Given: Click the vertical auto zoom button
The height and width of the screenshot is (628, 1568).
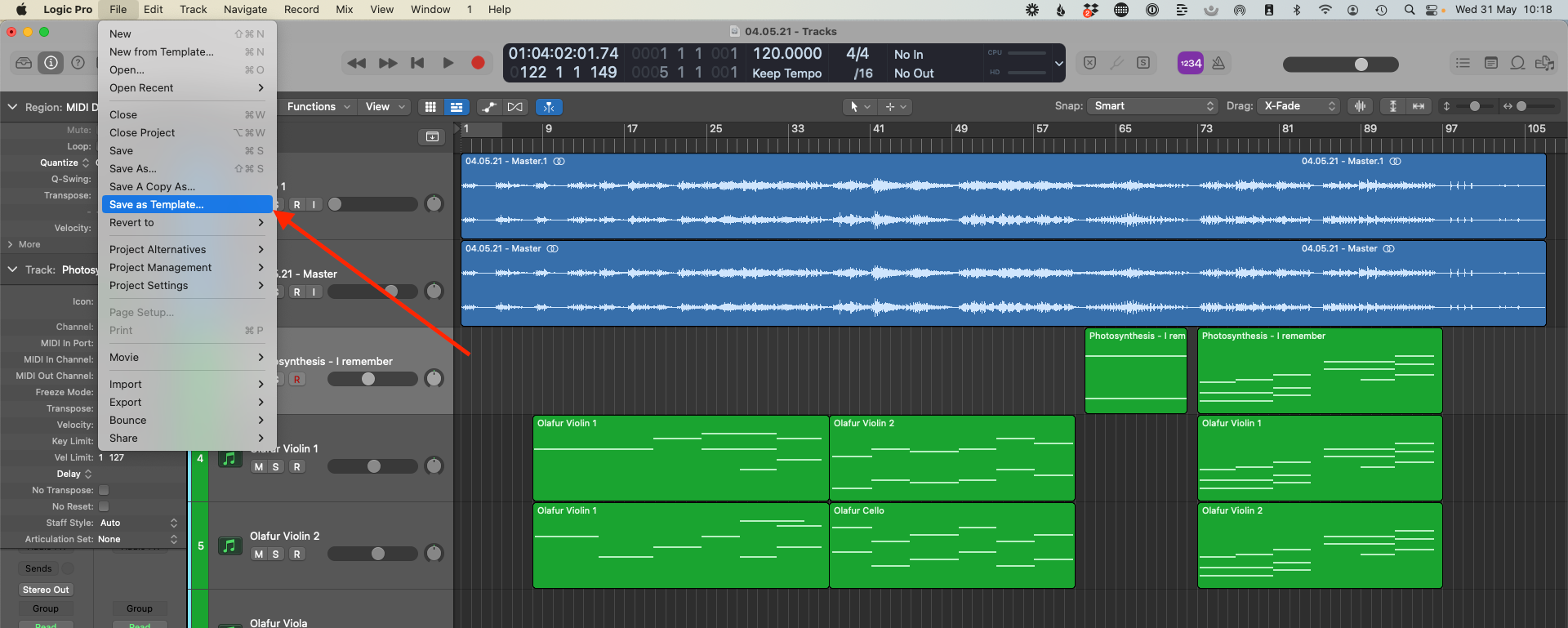Looking at the screenshot, I should coord(1393,106).
